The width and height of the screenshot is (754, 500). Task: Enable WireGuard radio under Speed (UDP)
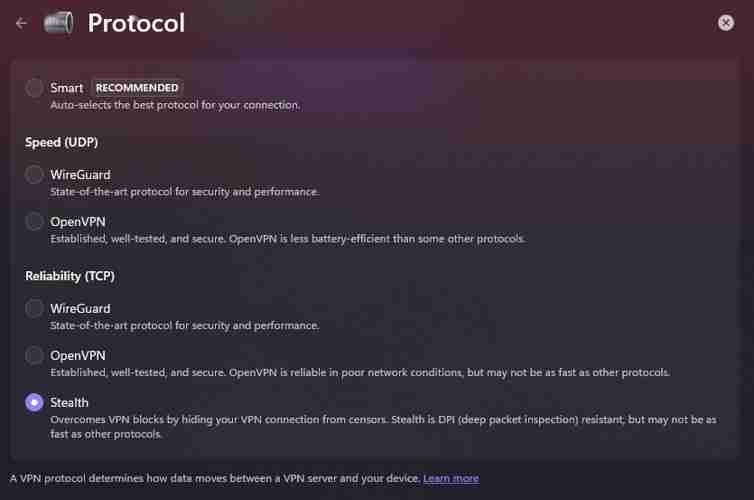point(34,175)
